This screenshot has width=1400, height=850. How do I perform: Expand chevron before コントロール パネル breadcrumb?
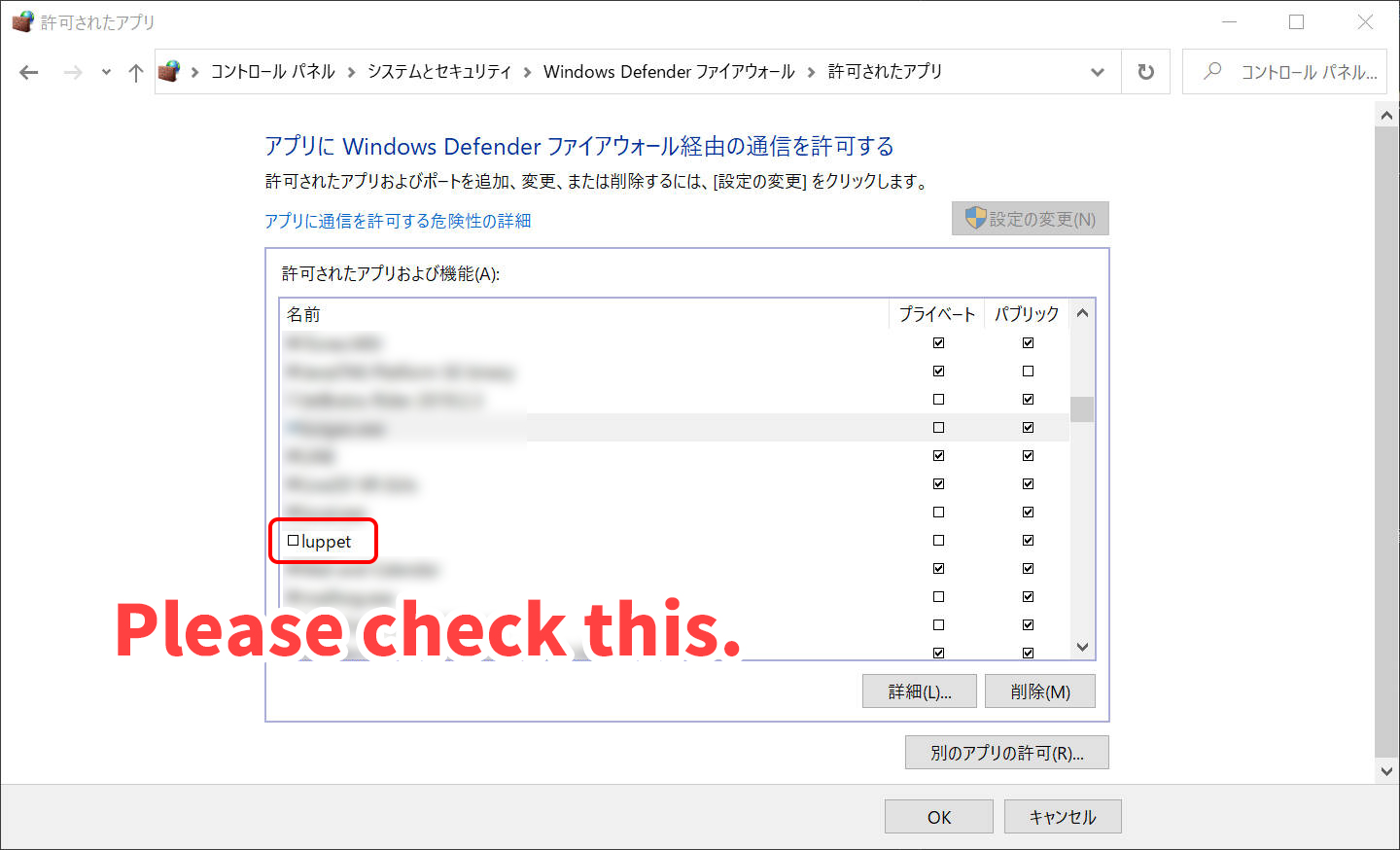[x=195, y=72]
